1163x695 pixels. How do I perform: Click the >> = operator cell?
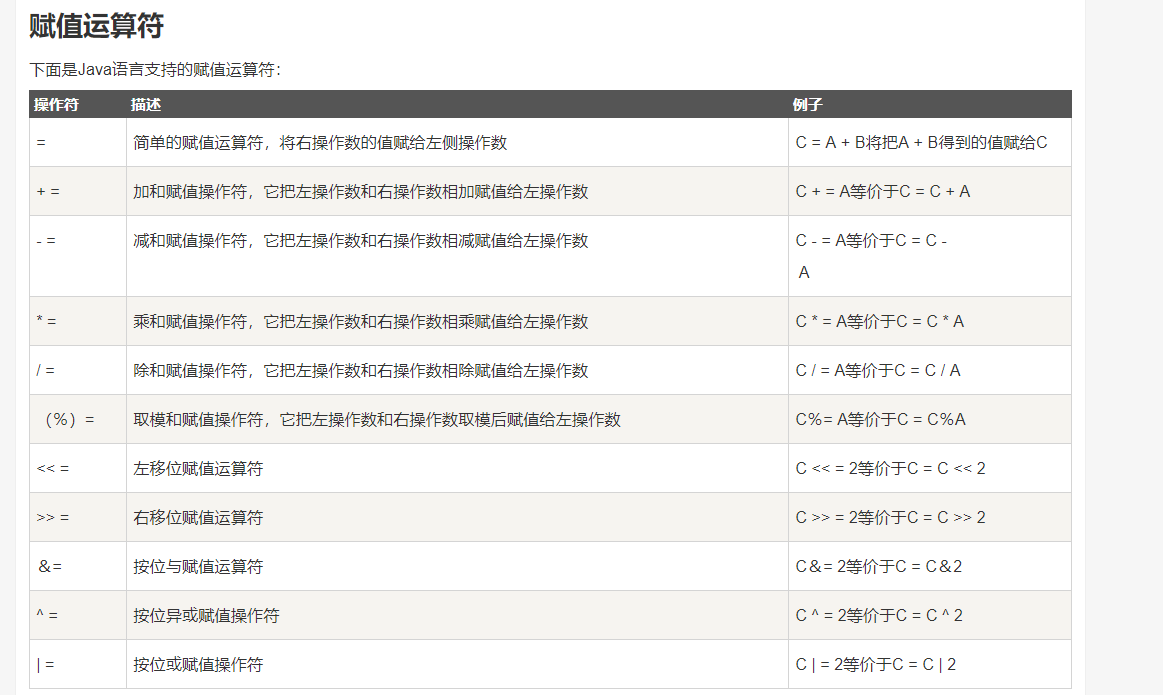52,518
